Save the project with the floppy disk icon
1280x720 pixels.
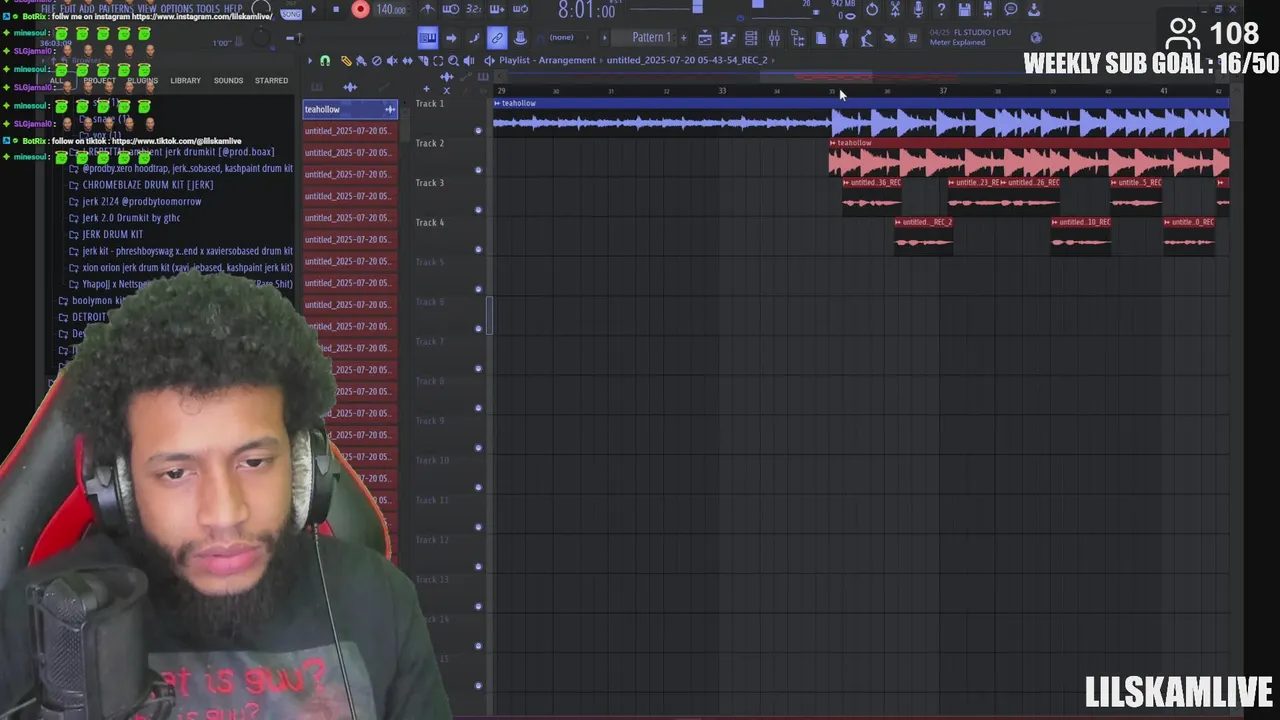pos(964,9)
